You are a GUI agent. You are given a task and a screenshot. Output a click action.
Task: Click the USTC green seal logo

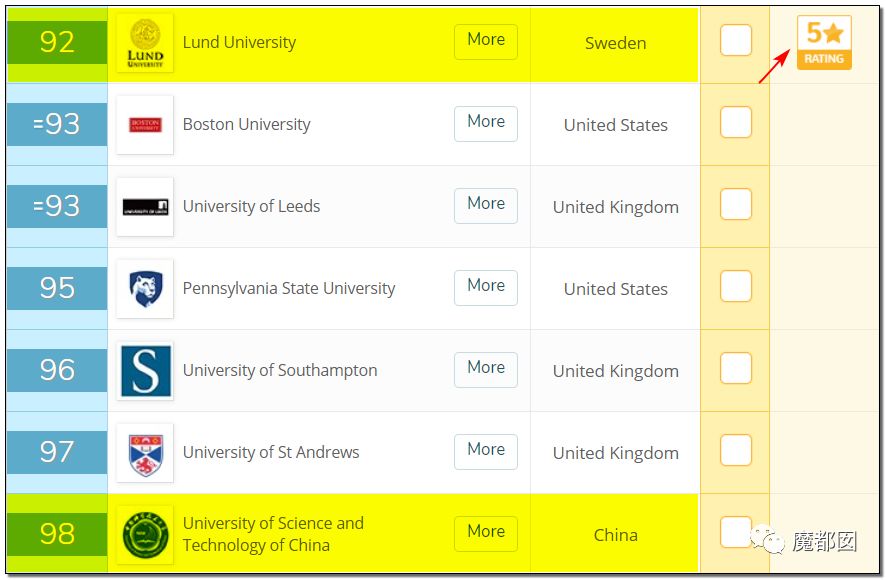pos(145,535)
